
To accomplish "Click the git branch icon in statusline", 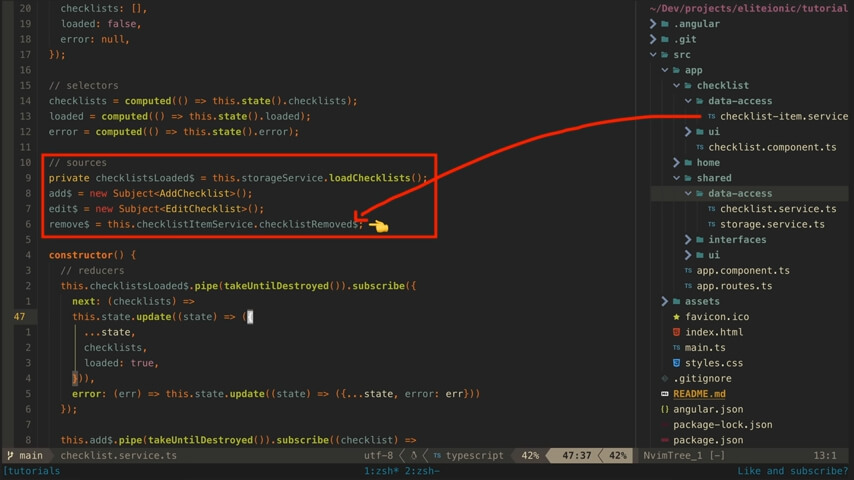I will (10, 455).
